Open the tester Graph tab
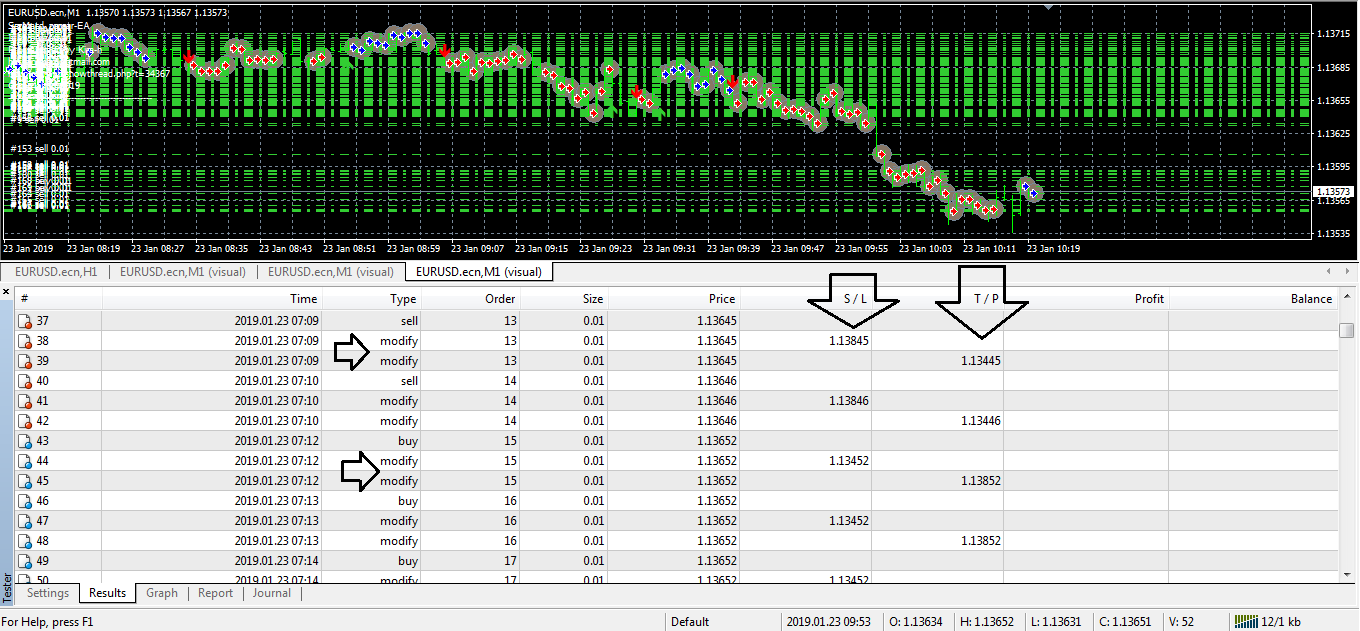 [161, 593]
